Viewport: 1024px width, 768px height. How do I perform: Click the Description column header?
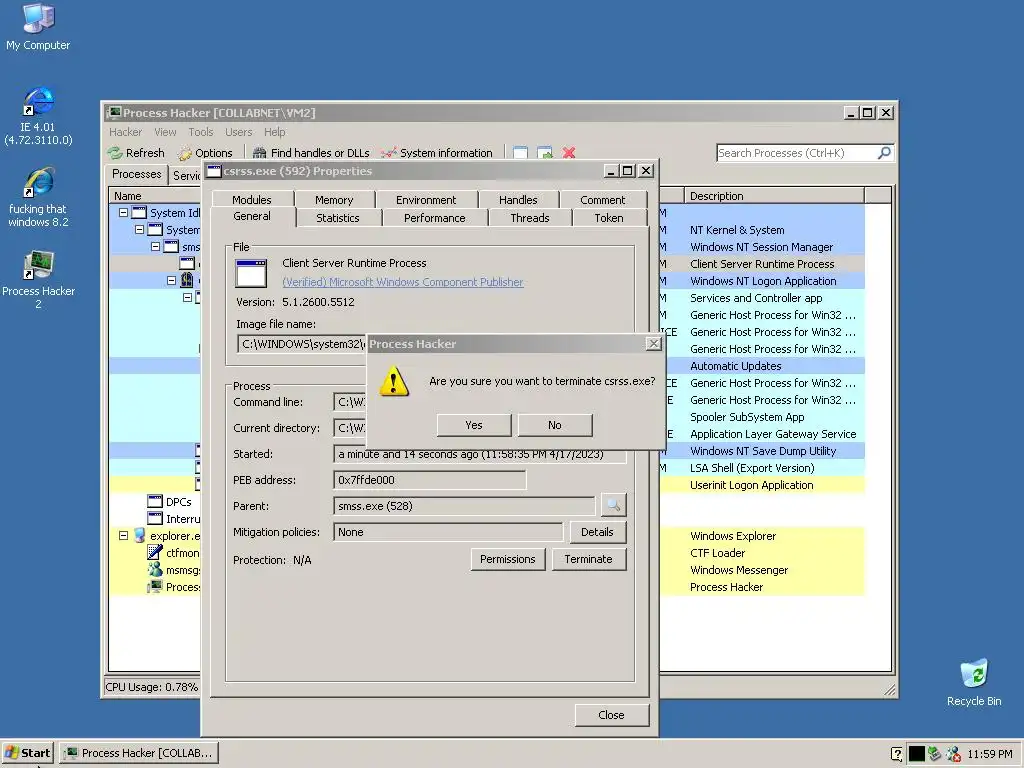point(774,196)
